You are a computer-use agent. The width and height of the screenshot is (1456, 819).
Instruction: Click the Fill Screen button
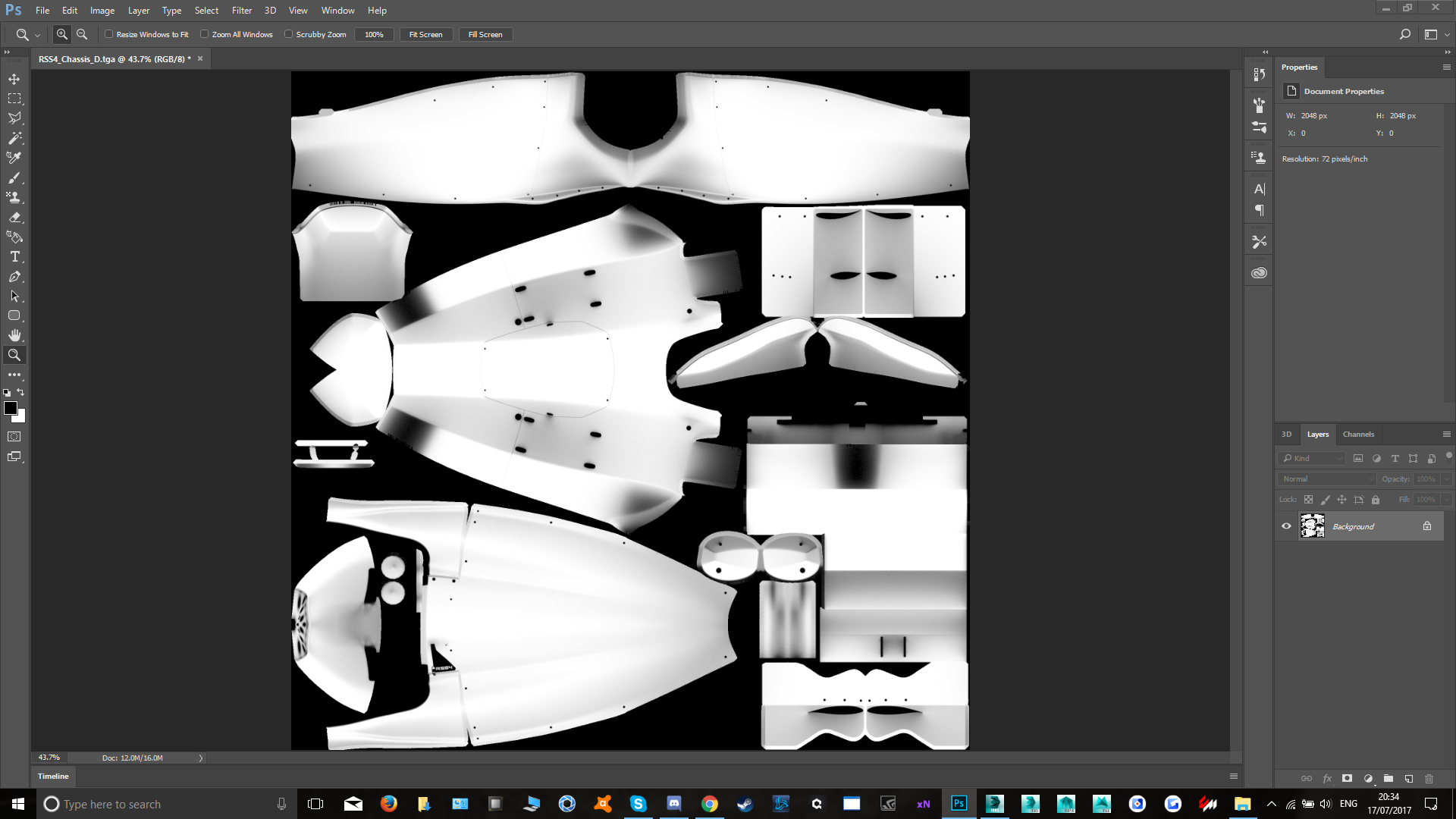tap(485, 34)
